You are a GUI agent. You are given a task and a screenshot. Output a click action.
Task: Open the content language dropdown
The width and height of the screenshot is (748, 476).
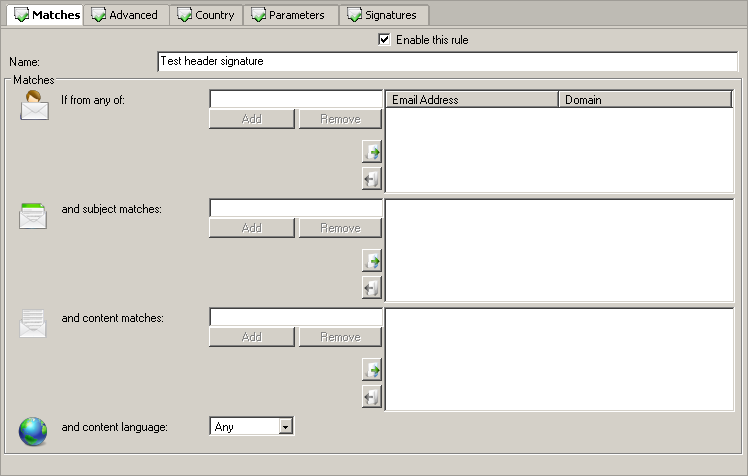(x=285, y=427)
